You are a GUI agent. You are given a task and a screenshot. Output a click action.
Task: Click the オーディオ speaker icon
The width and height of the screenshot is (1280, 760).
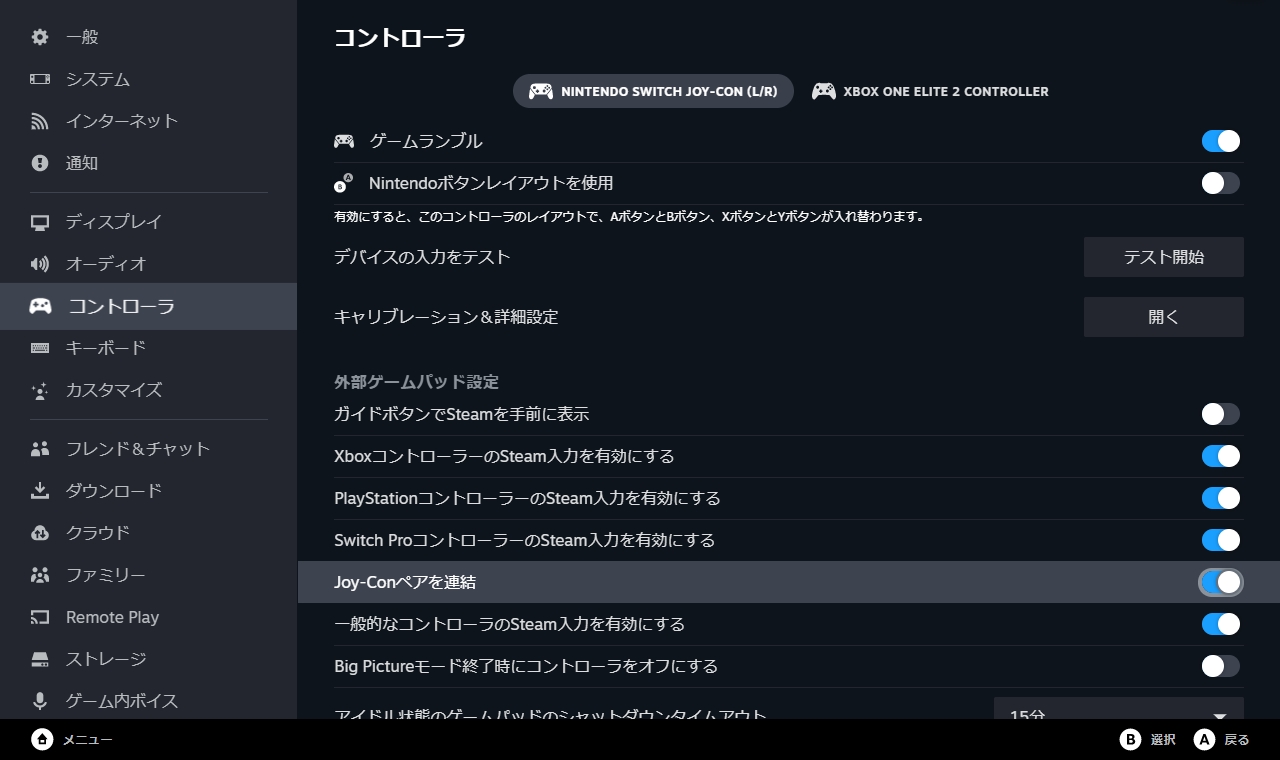[x=40, y=264]
